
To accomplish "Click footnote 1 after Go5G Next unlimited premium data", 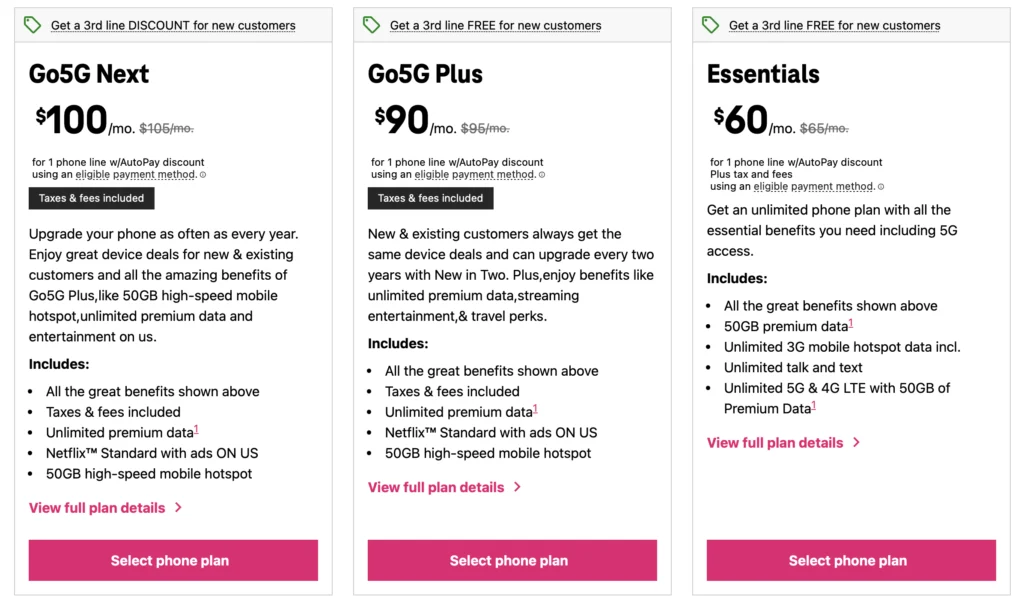I will [x=196, y=429].
